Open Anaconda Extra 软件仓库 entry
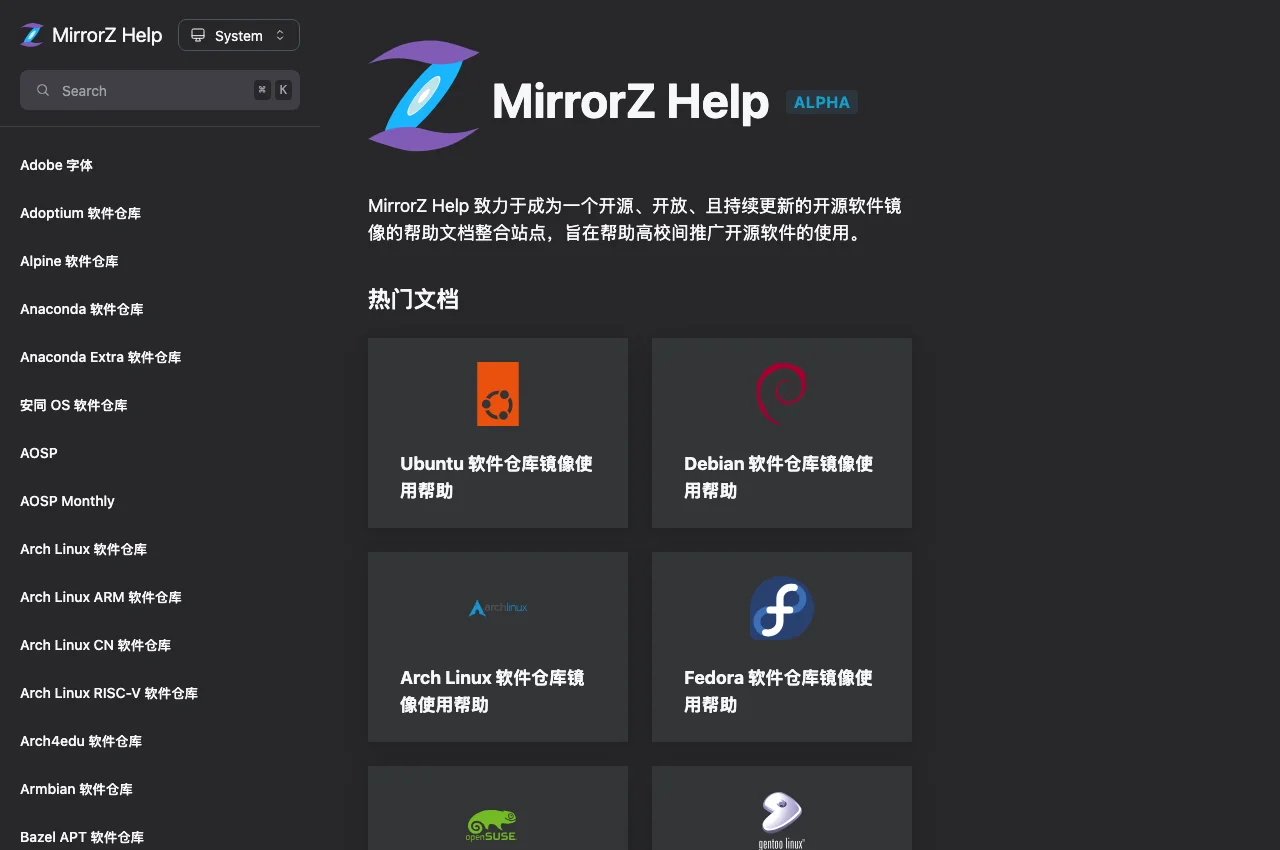 100,357
